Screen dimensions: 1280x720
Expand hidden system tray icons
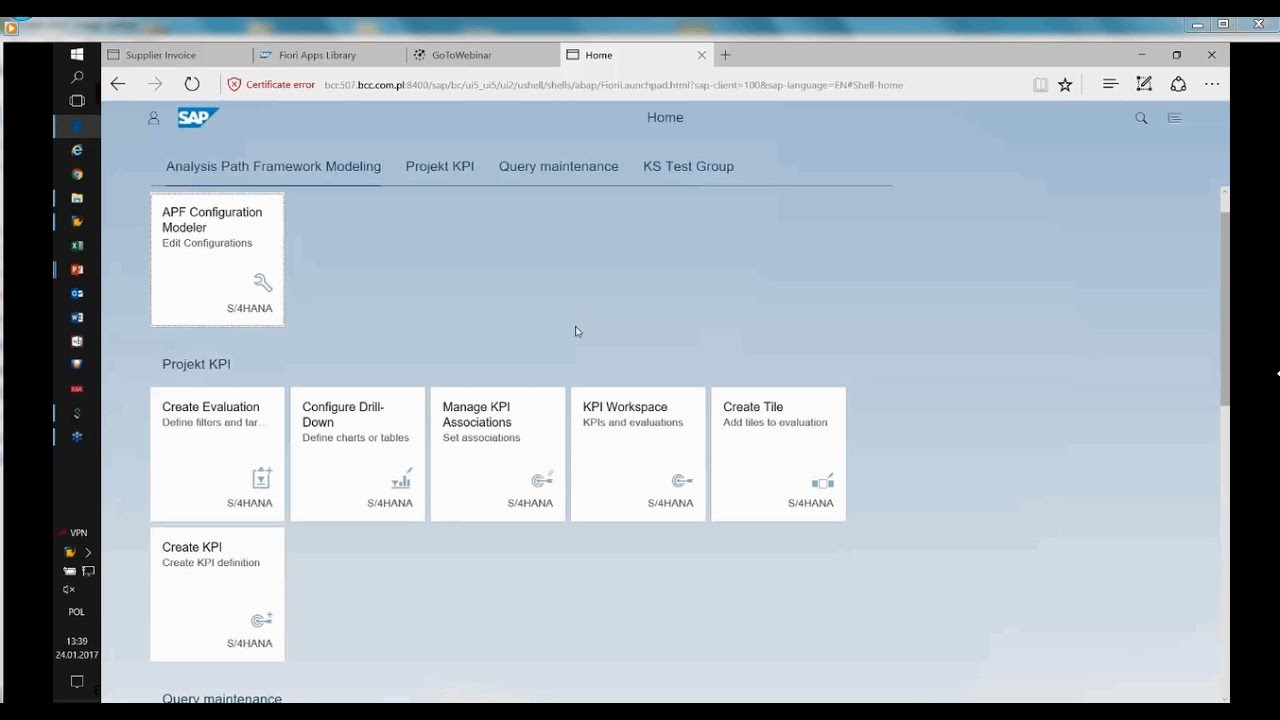88,552
